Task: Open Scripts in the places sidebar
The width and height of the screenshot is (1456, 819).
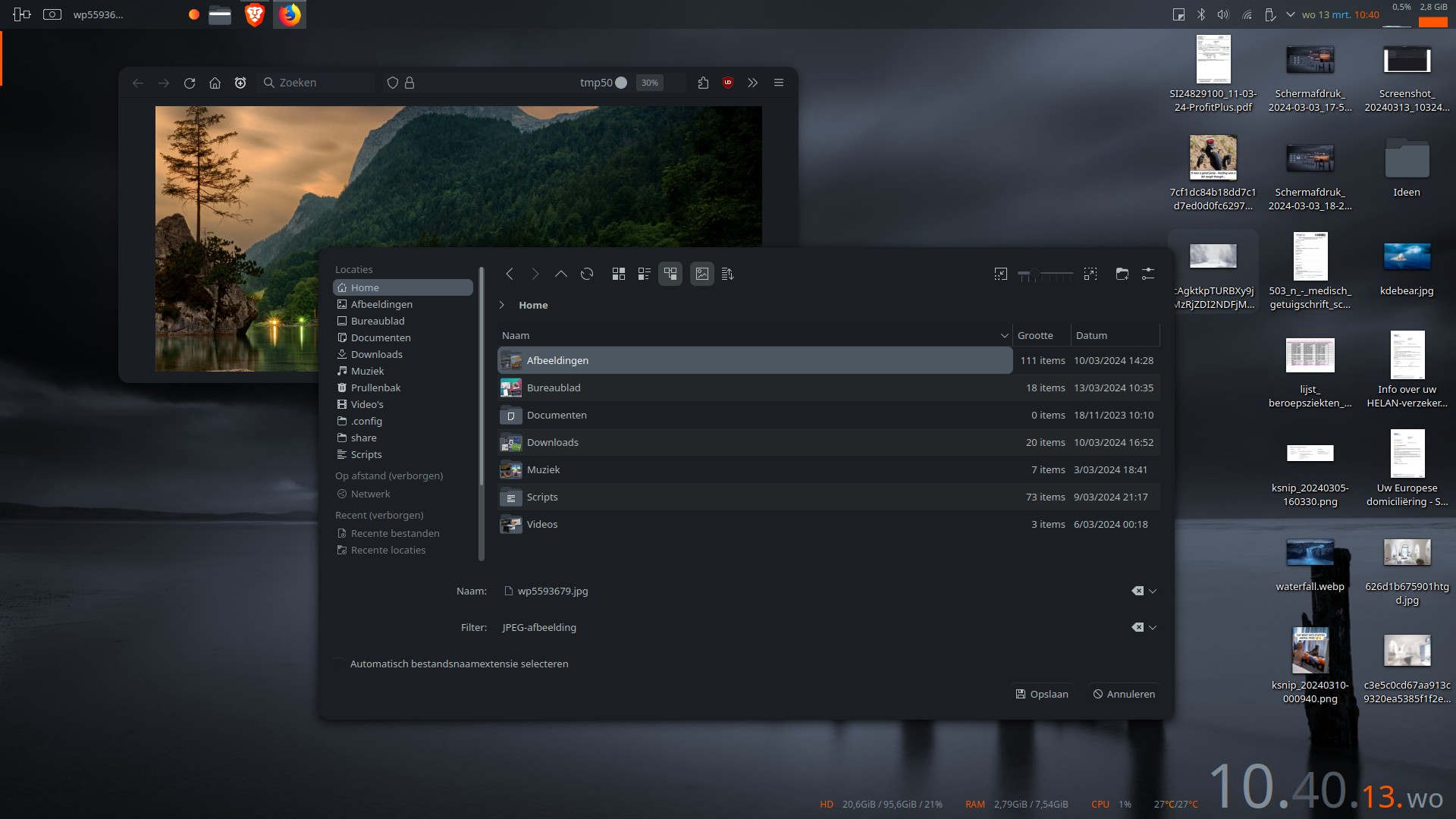Action: (403, 454)
